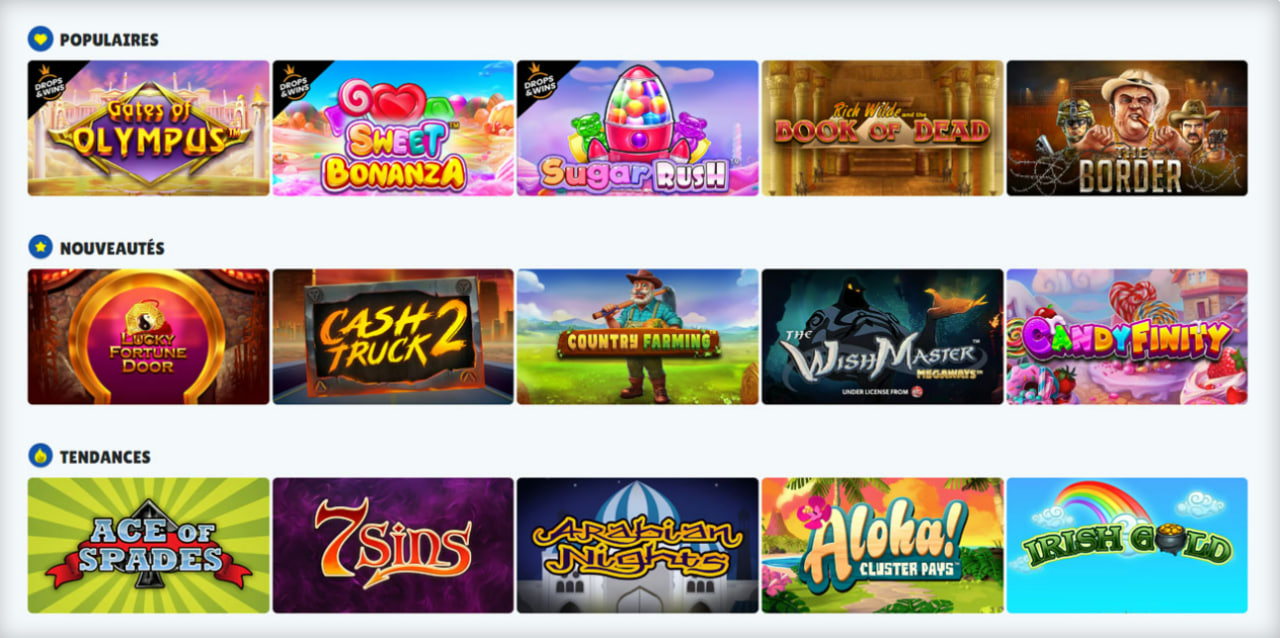Play the CandyFinity slot
This screenshot has width=1280, height=638.
tap(1127, 337)
